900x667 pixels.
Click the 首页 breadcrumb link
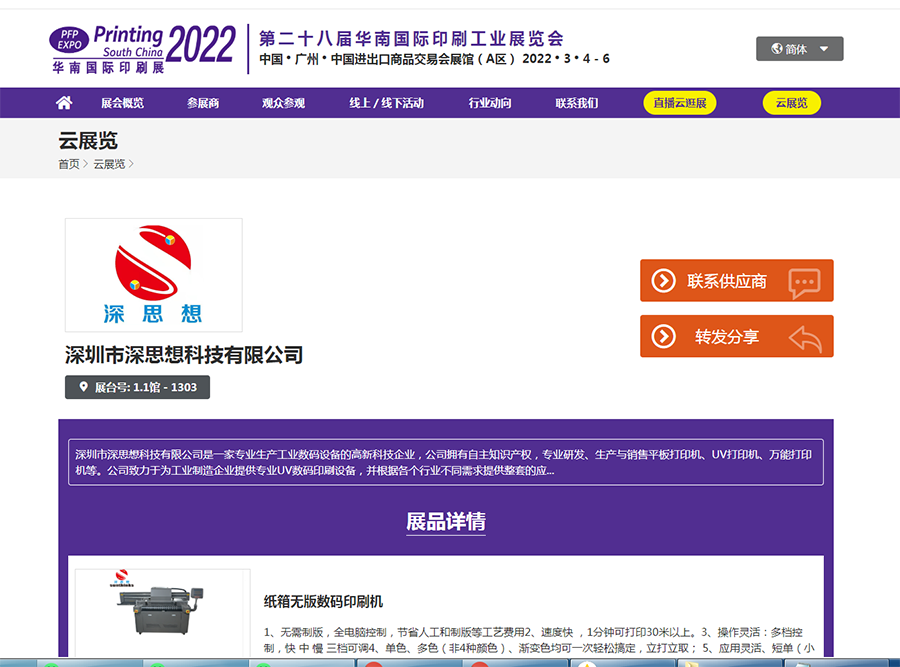click(68, 164)
